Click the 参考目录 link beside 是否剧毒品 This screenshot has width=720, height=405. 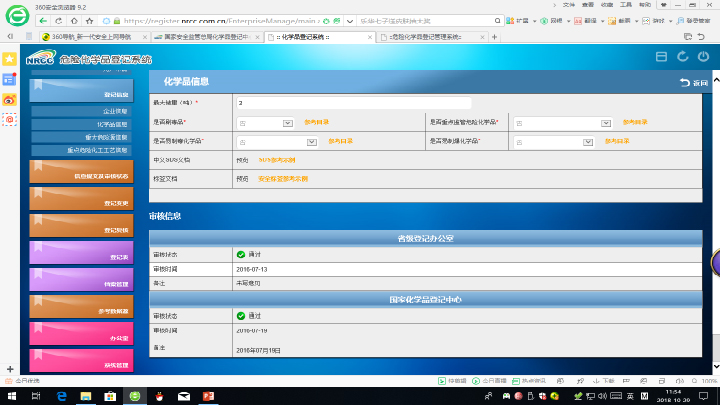[x=316, y=122]
